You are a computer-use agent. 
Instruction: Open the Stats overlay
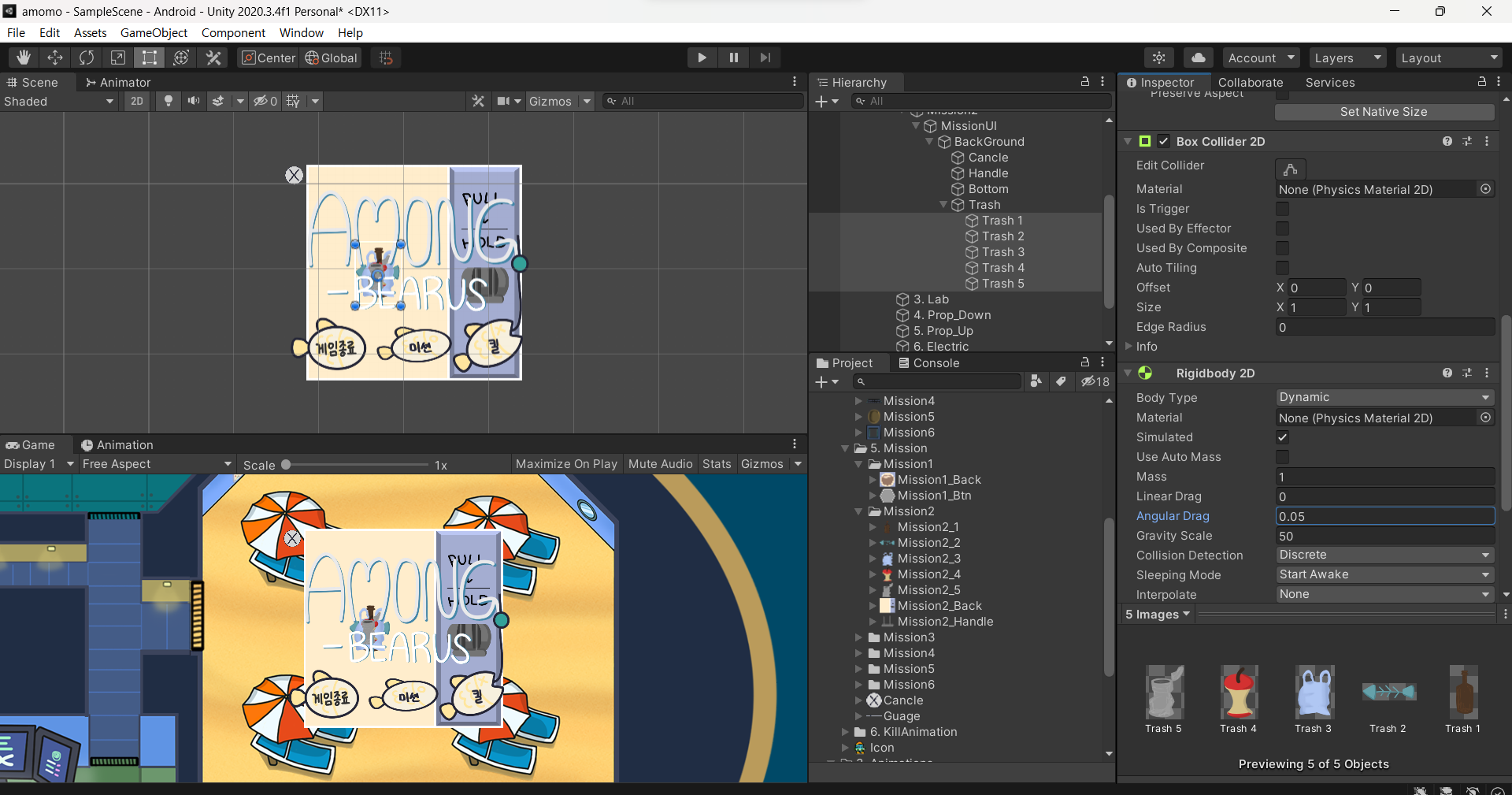coord(717,464)
